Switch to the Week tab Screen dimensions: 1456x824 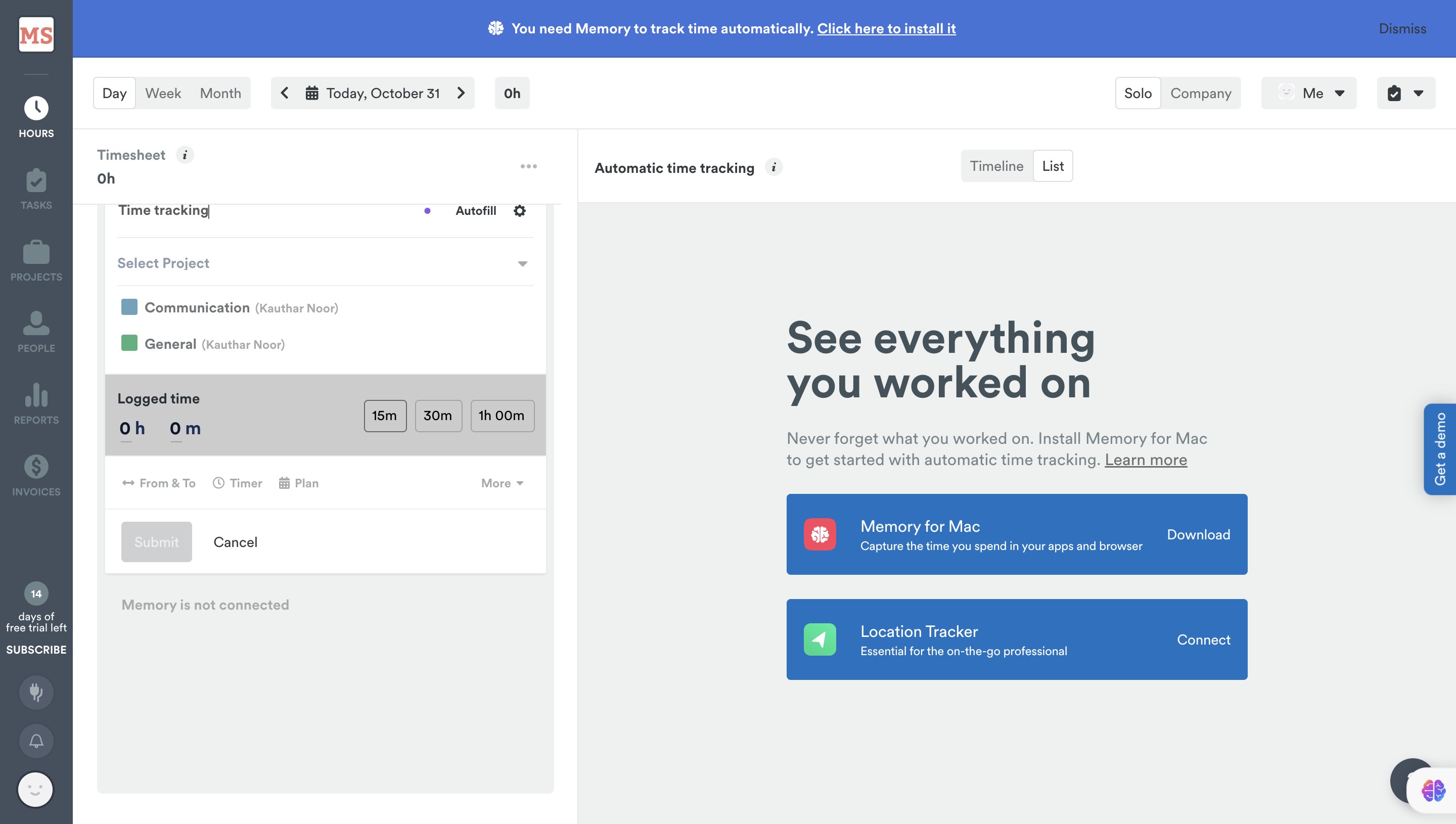tap(163, 93)
